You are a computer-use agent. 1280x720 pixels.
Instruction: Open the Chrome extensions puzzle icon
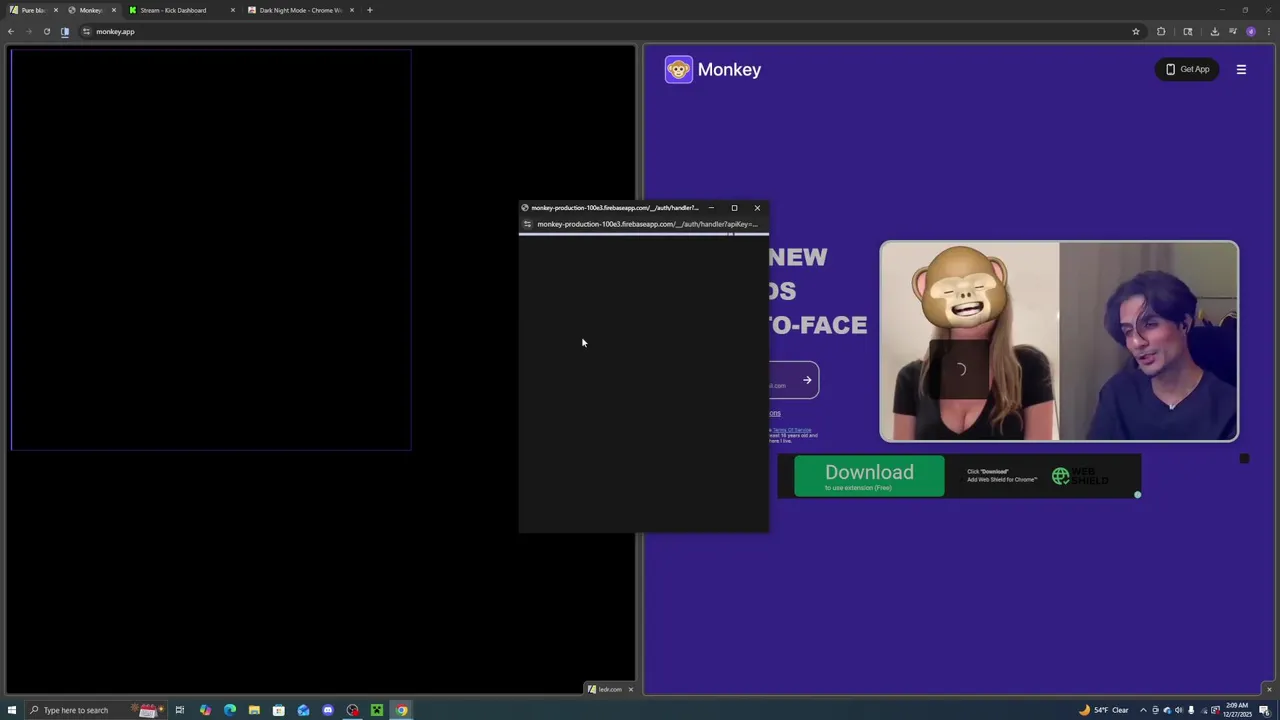(x=1161, y=31)
